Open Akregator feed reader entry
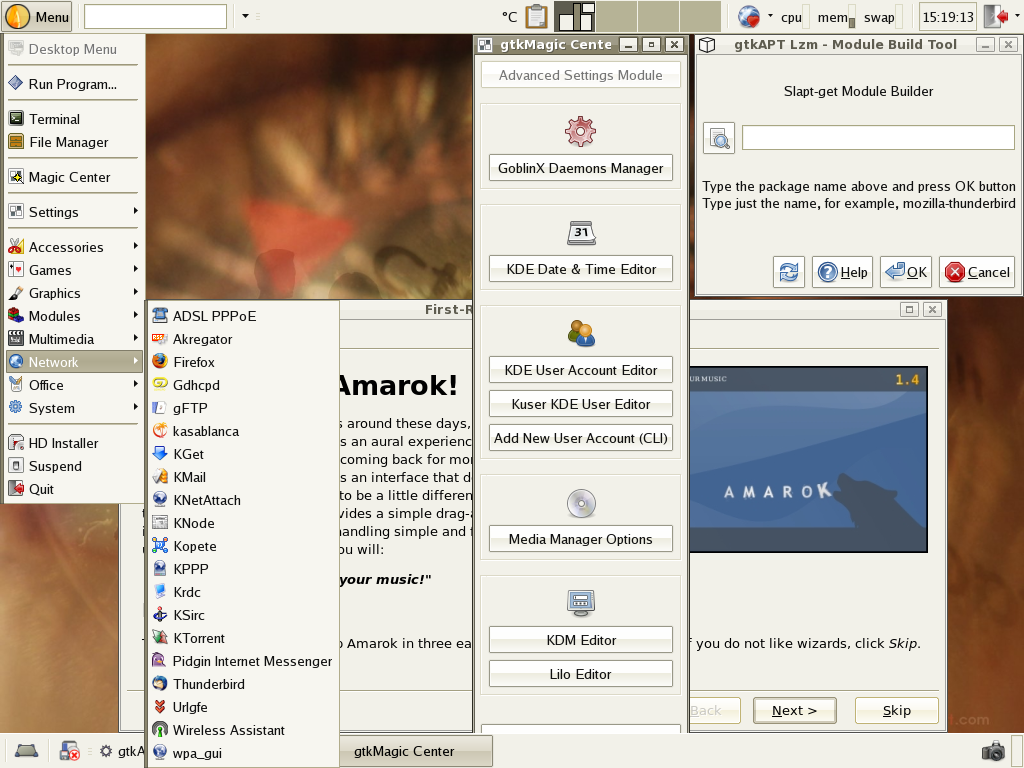Screen dimensions: 1024x768 coord(243,339)
